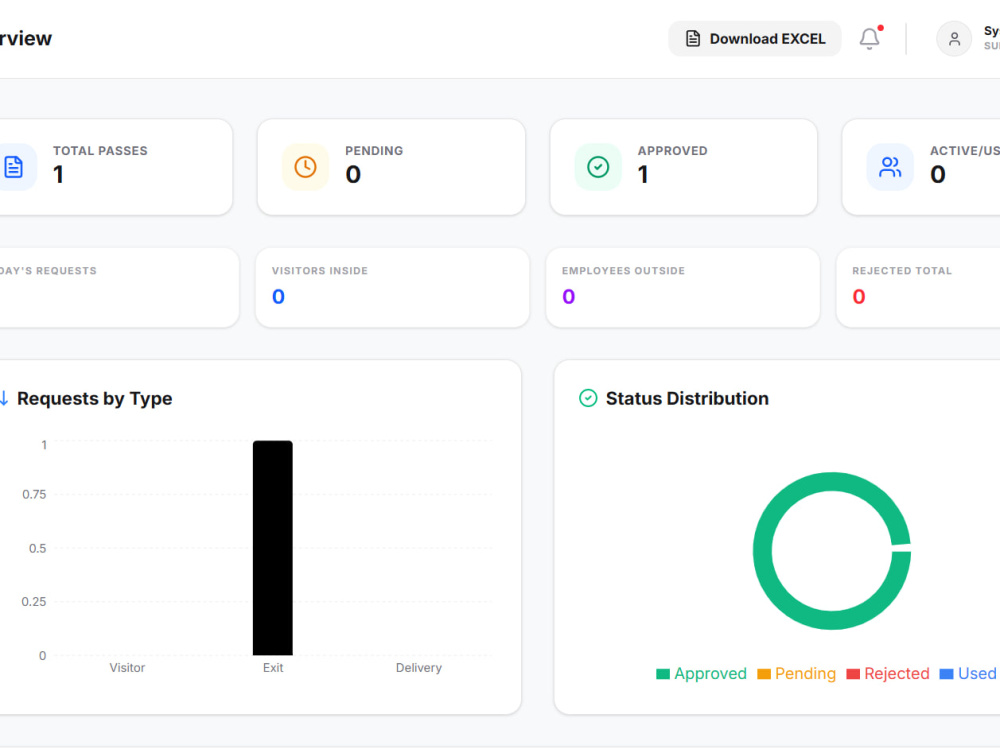The height and width of the screenshot is (749, 1000).
Task: Click the Download EXCEL button
Action: [754, 39]
